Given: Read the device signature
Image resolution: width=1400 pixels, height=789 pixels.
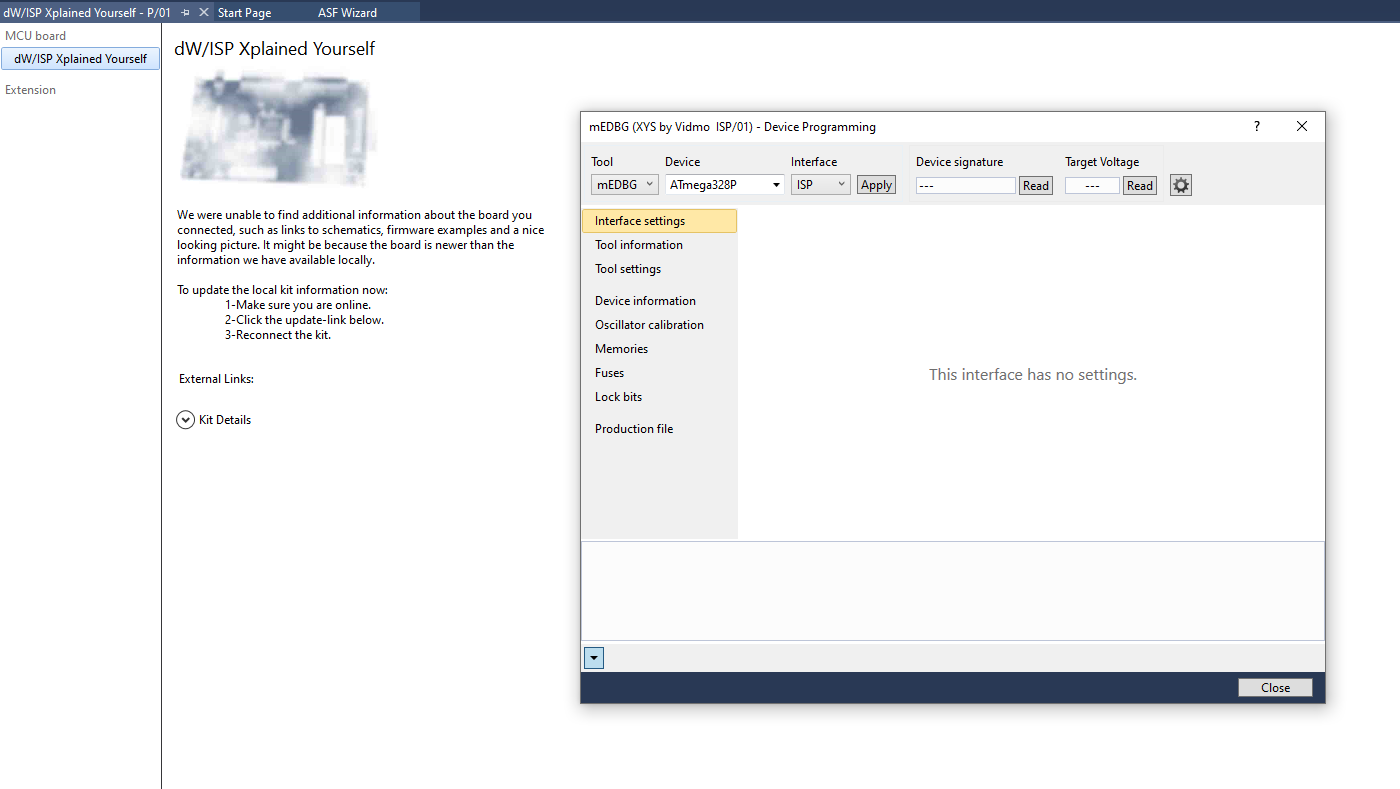Looking at the screenshot, I should [1035, 185].
